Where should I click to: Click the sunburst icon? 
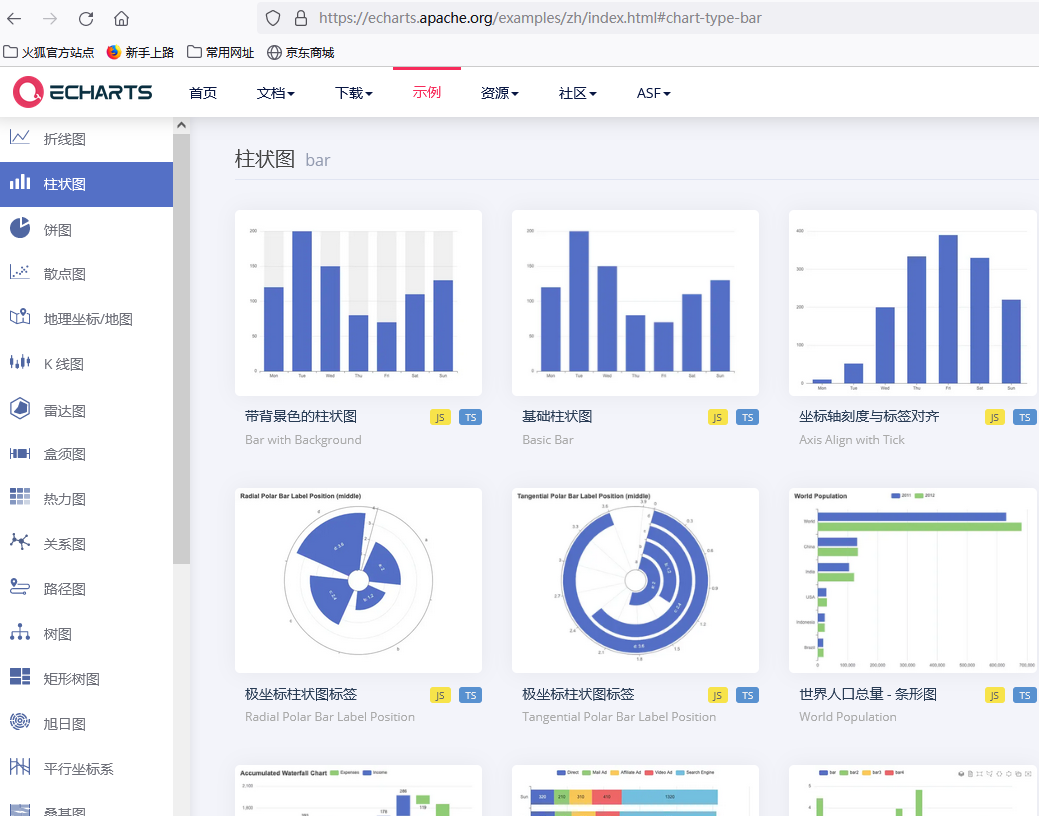(x=20, y=721)
